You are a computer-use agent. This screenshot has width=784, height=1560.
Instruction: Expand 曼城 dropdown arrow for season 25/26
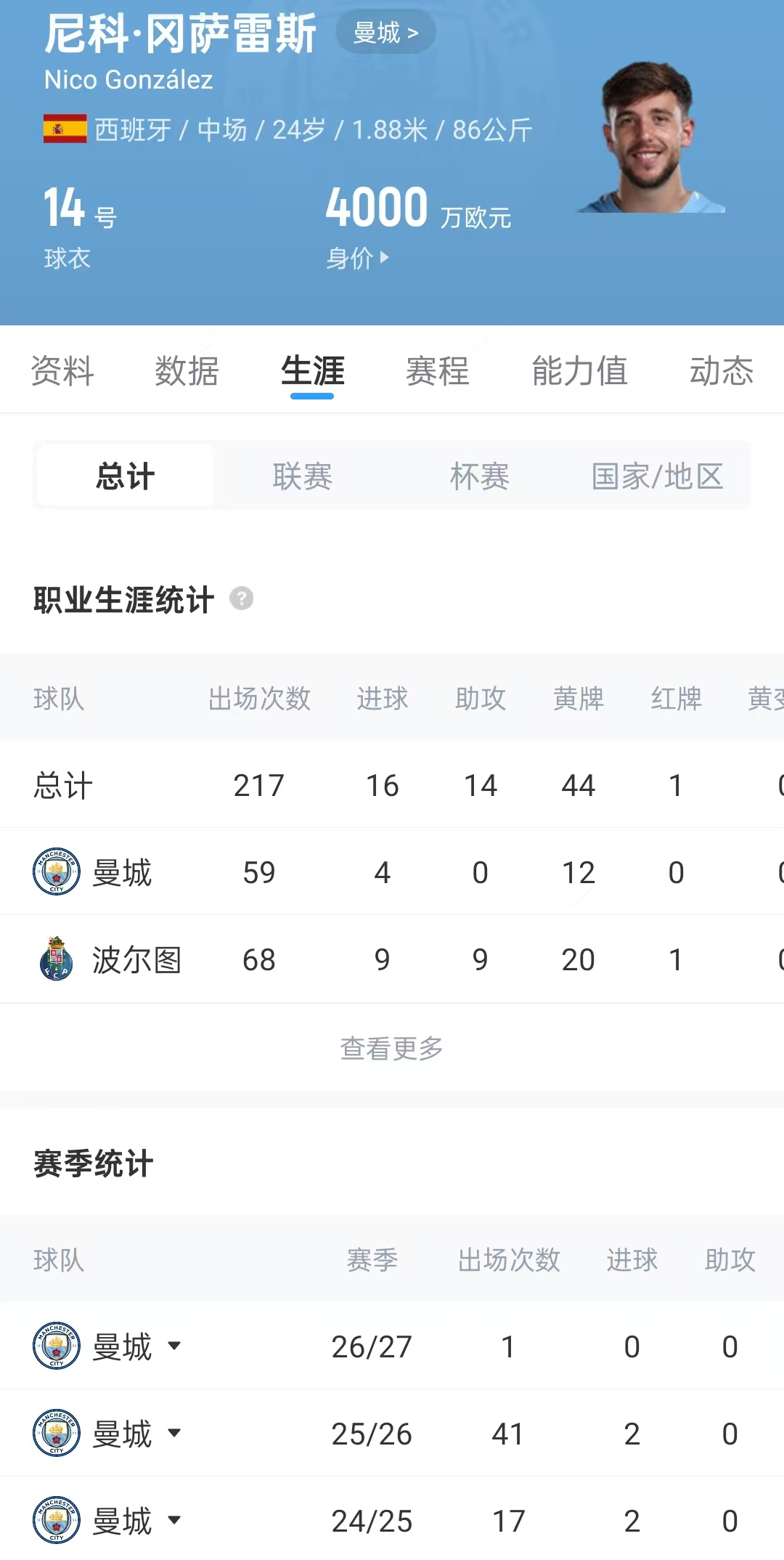pyautogui.click(x=174, y=1433)
